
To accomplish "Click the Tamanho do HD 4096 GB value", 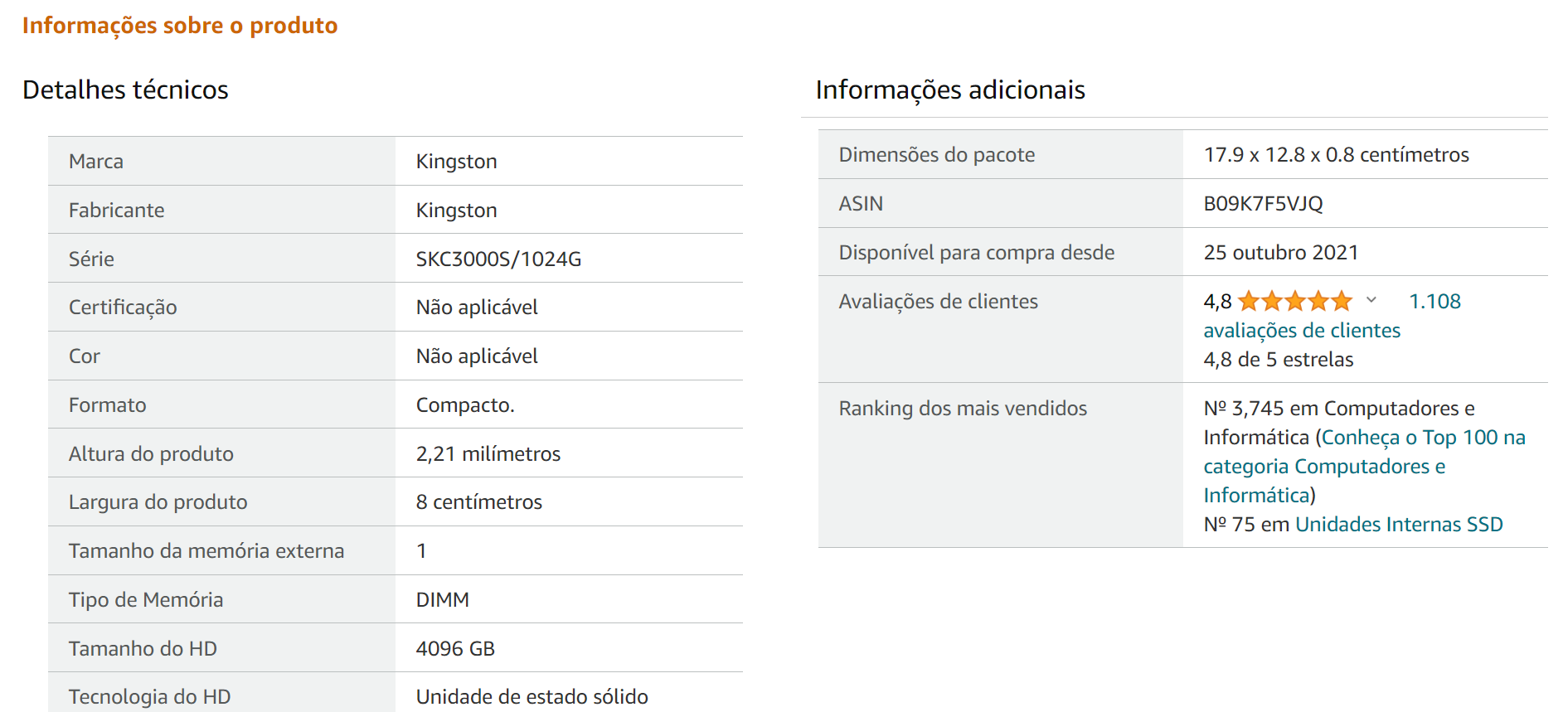I will (x=455, y=649).
